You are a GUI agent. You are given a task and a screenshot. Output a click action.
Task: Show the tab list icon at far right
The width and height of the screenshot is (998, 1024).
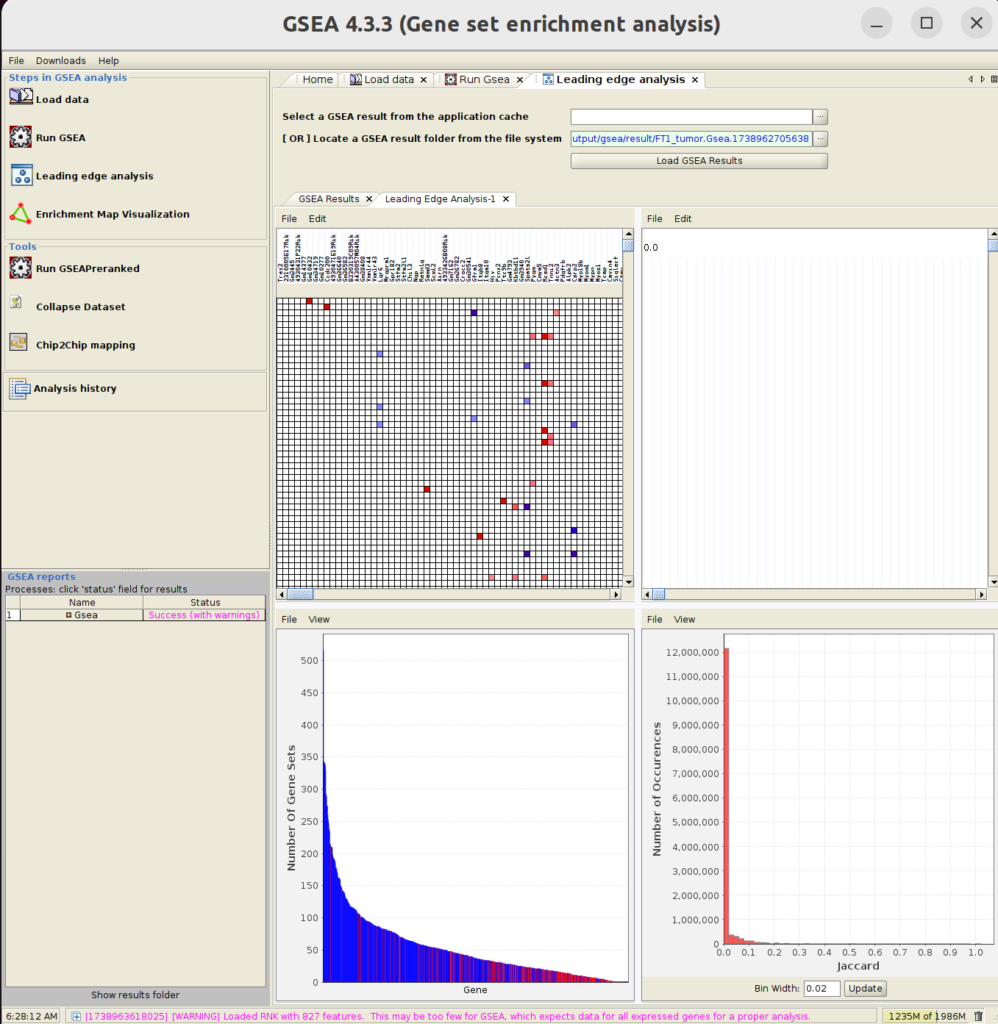click(994, 79)
